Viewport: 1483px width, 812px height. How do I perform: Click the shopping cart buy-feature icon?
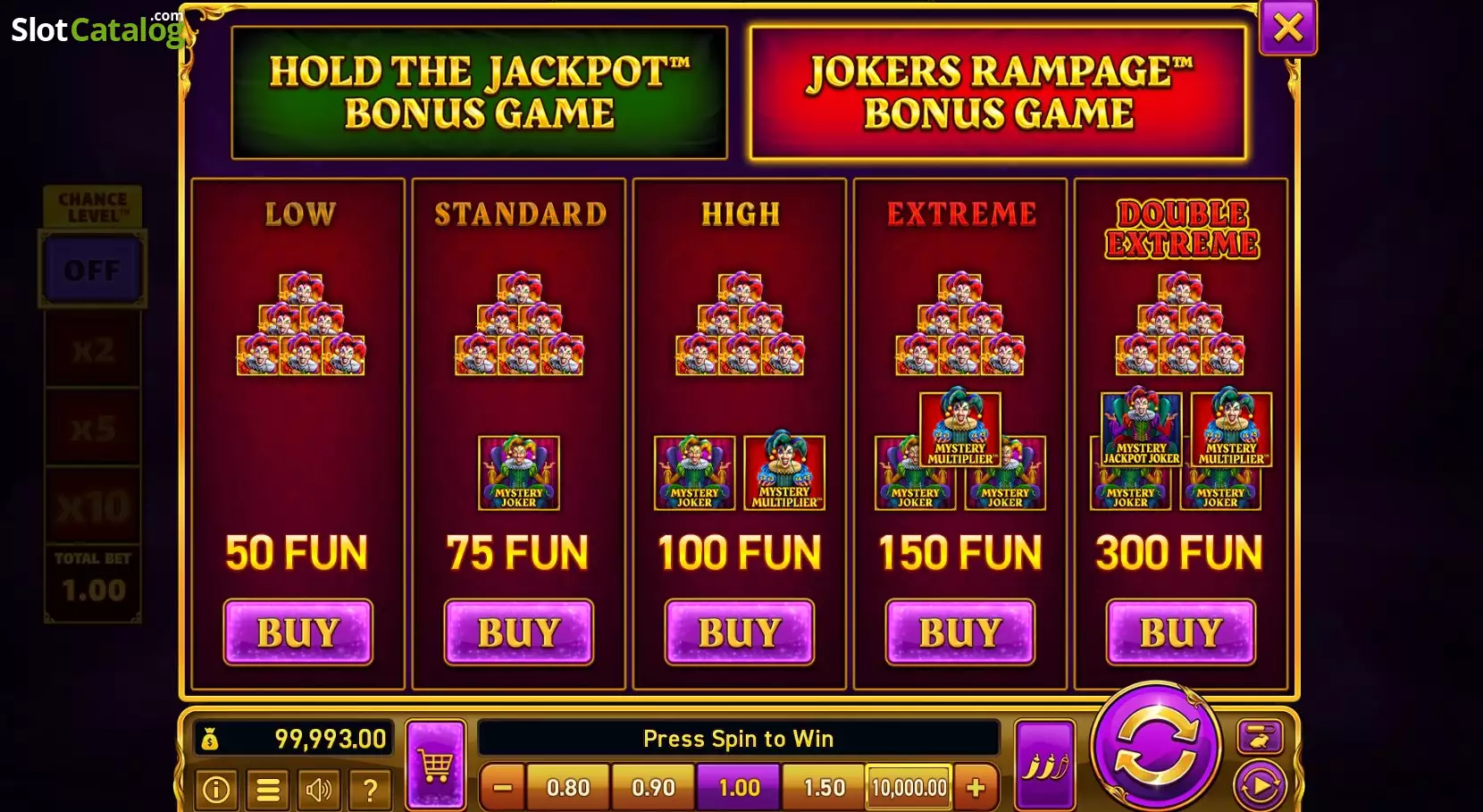tap(436, 765)
